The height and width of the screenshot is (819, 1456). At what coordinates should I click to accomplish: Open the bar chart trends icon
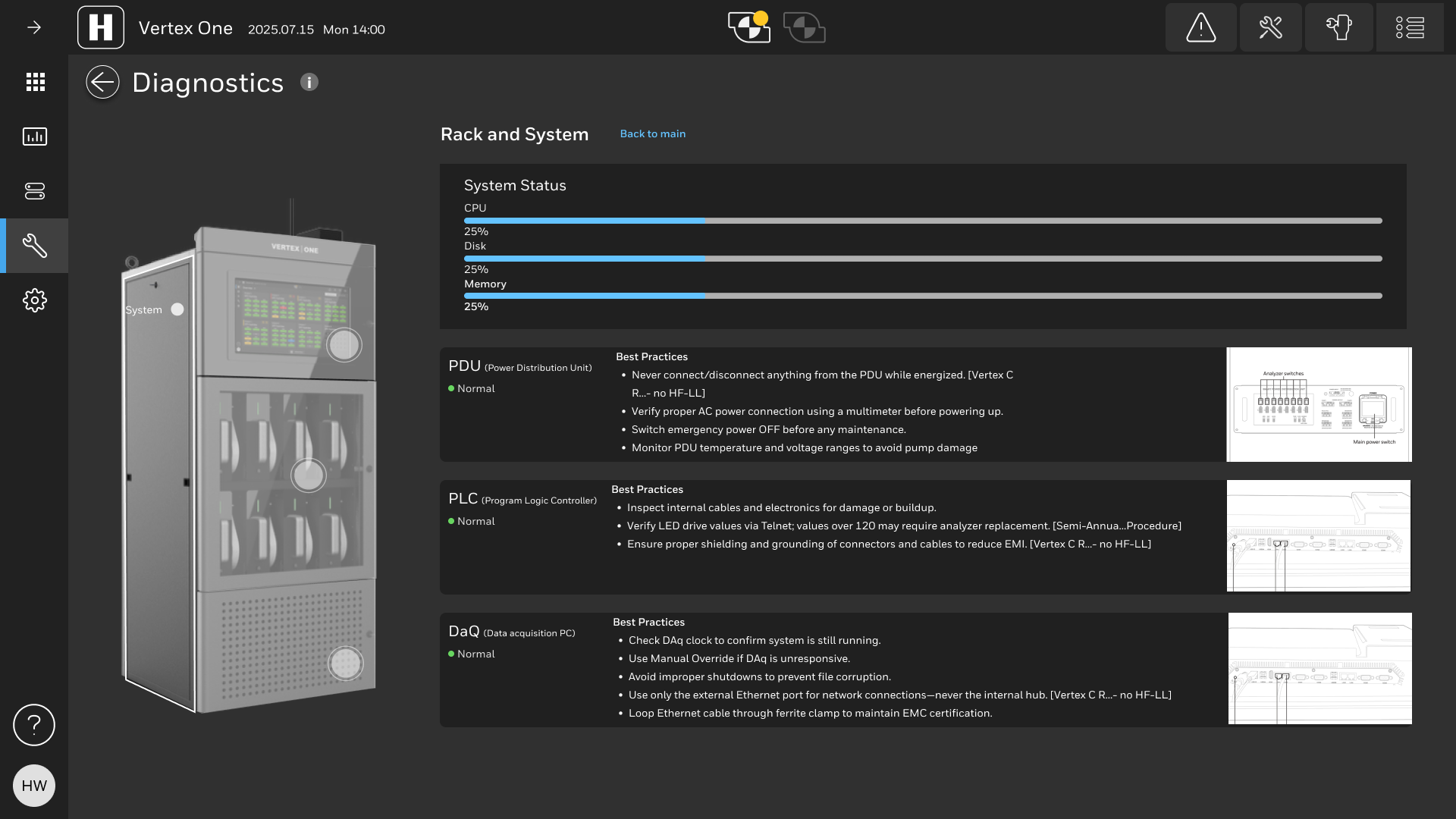point(35,136)
